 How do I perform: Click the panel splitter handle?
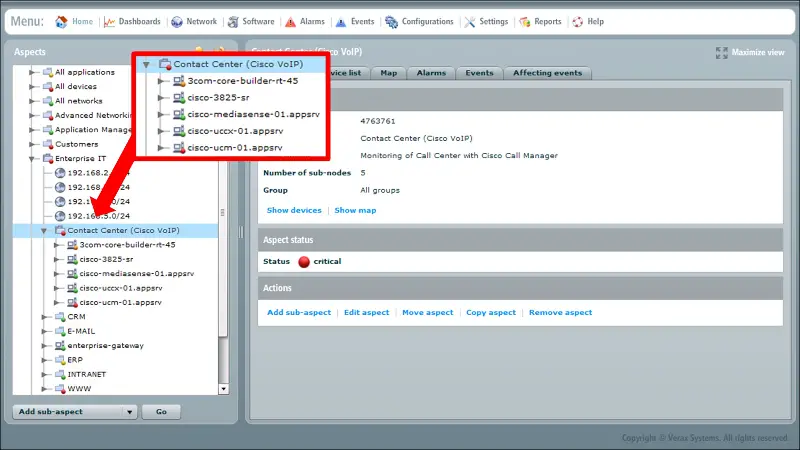click(241, 232)
